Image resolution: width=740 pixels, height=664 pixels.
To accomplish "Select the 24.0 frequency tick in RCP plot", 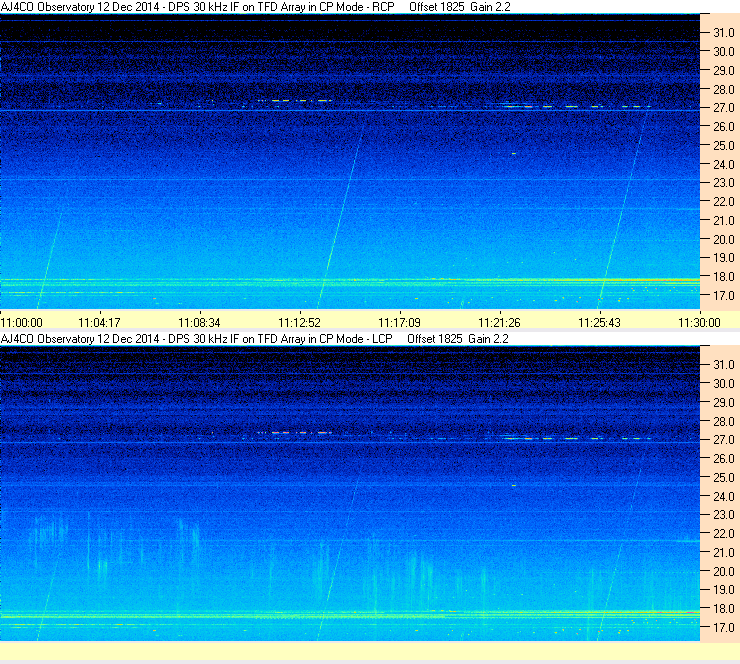I will tap(723, 165).
